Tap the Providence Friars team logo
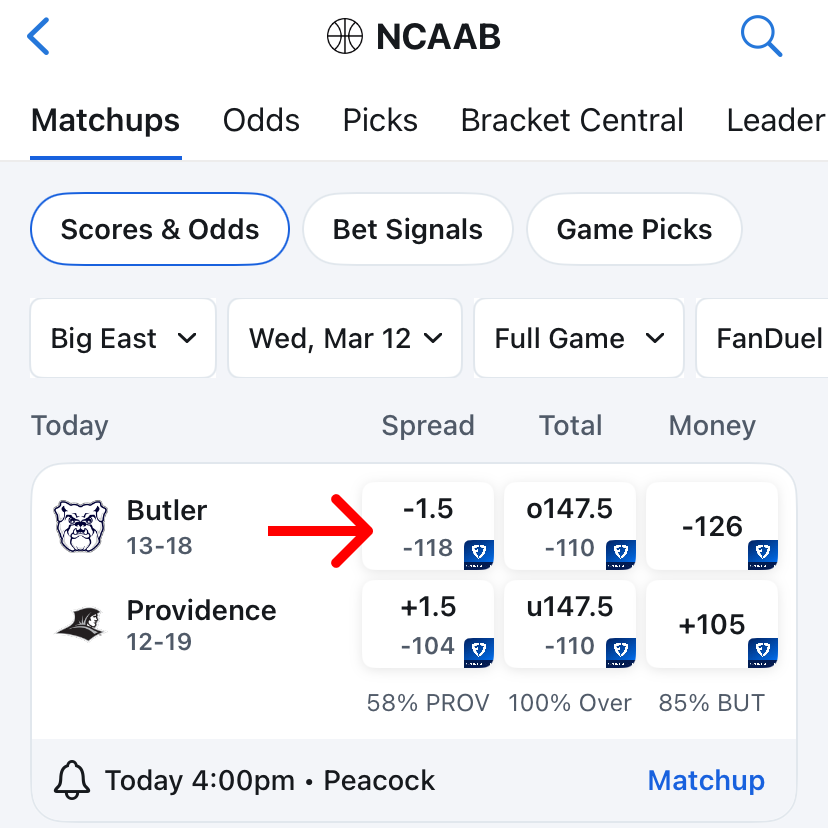828x828 pixels. (80, 625)
